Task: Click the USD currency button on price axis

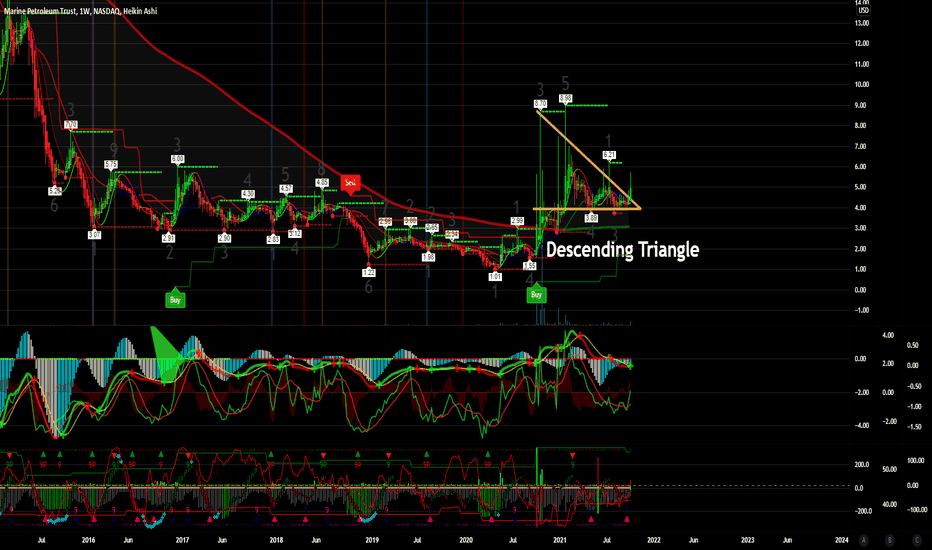Action: coord(863,10)
